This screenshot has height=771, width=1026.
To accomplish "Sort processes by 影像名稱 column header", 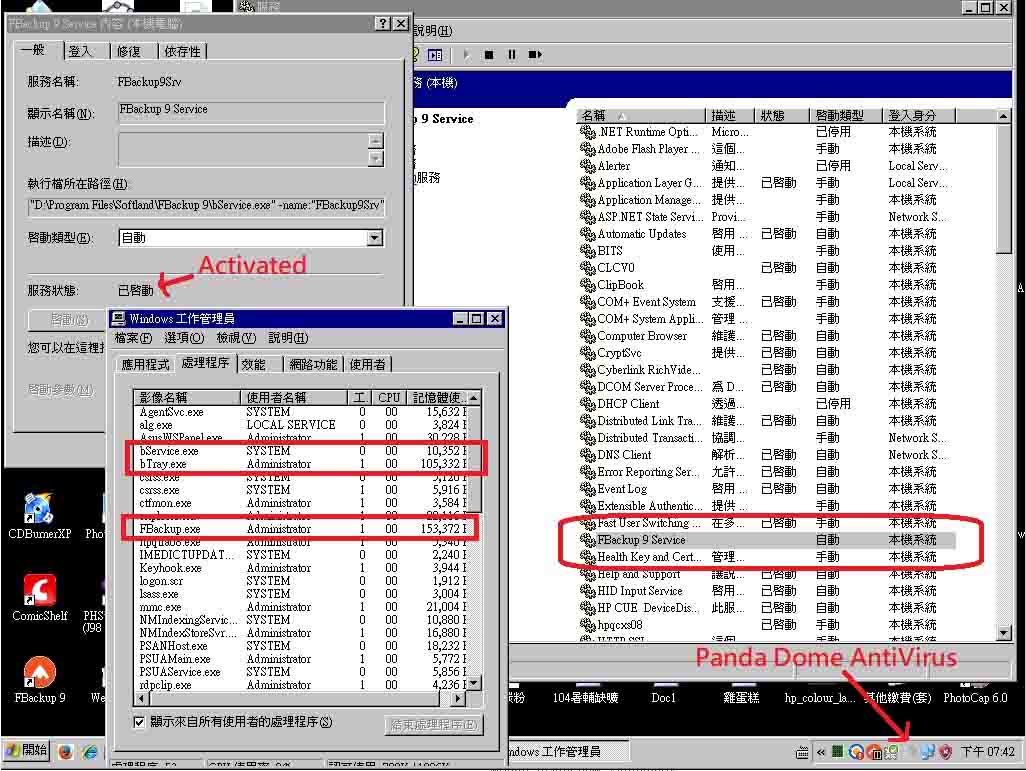I will point(186,397).
